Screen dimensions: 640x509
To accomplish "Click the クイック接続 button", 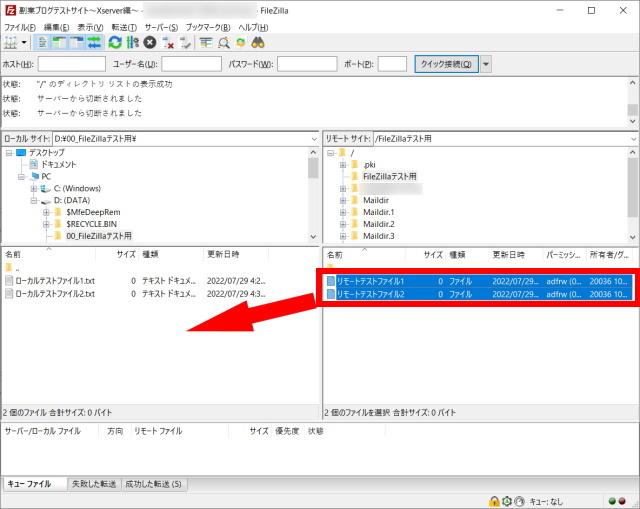I will point(446,64).
